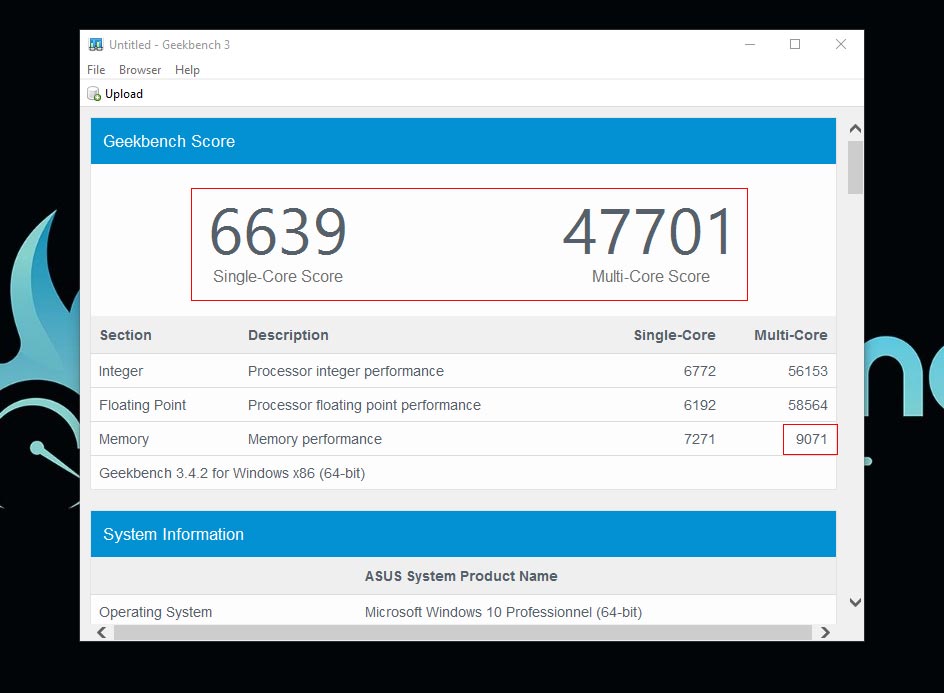Click the Single-Core Score label
The image size is (944, 693).
[278, 276]
